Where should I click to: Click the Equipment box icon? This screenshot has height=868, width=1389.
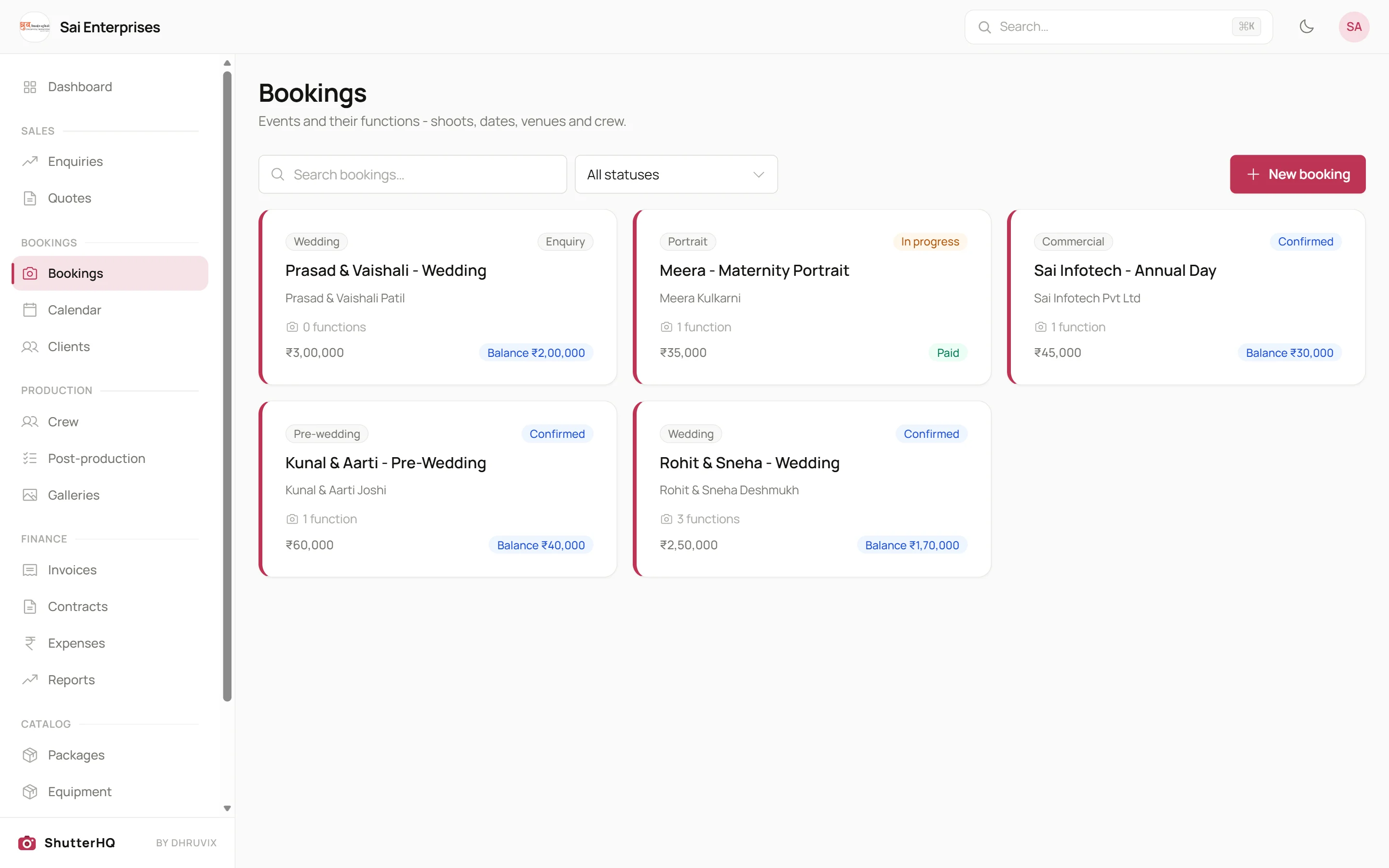[x=30, y=792]
